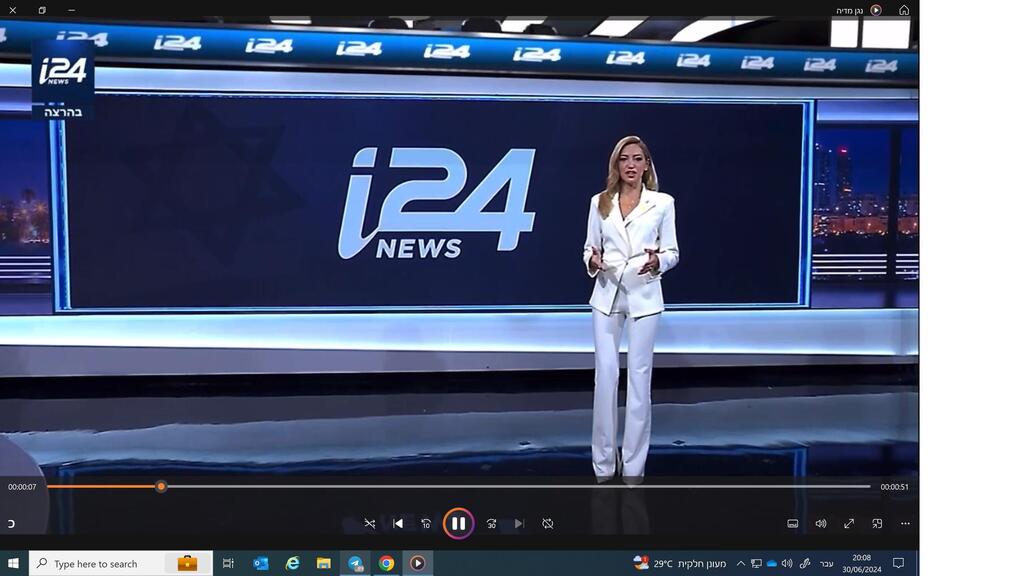Open the notification center
The height and width of the screenshot is (576, 1024).
(899, 563)
